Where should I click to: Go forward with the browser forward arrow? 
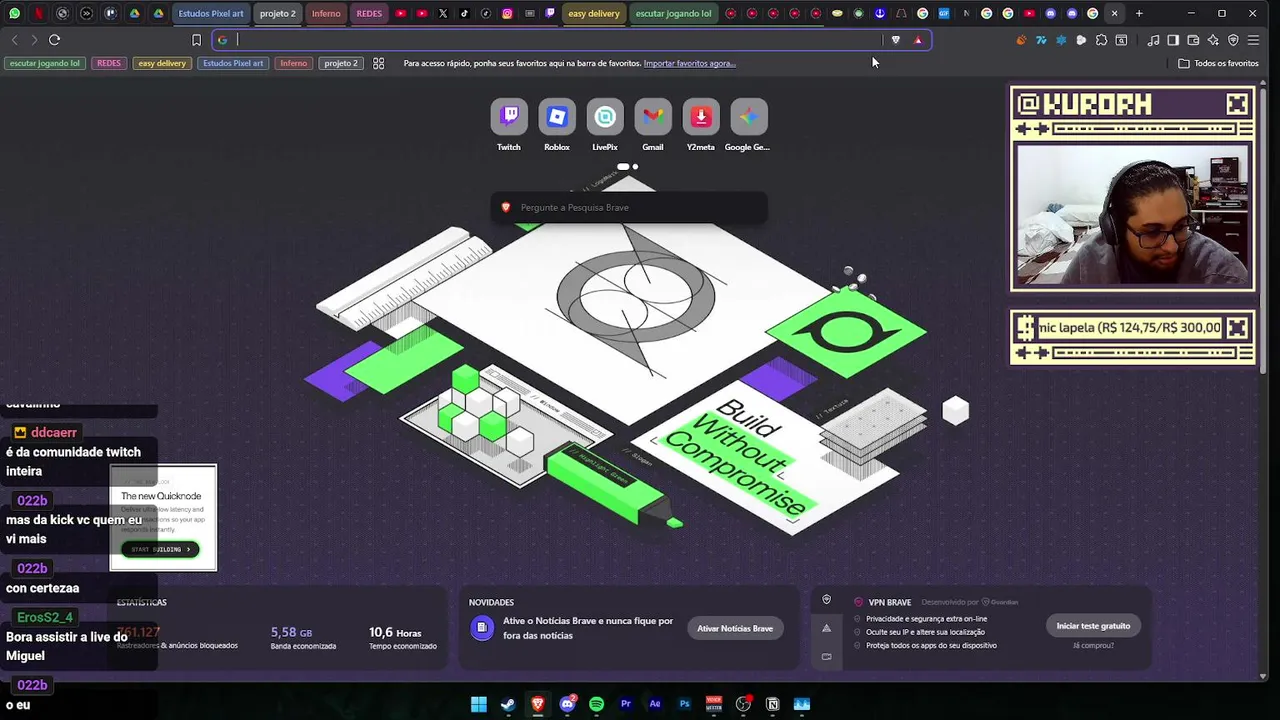(34, 40)
